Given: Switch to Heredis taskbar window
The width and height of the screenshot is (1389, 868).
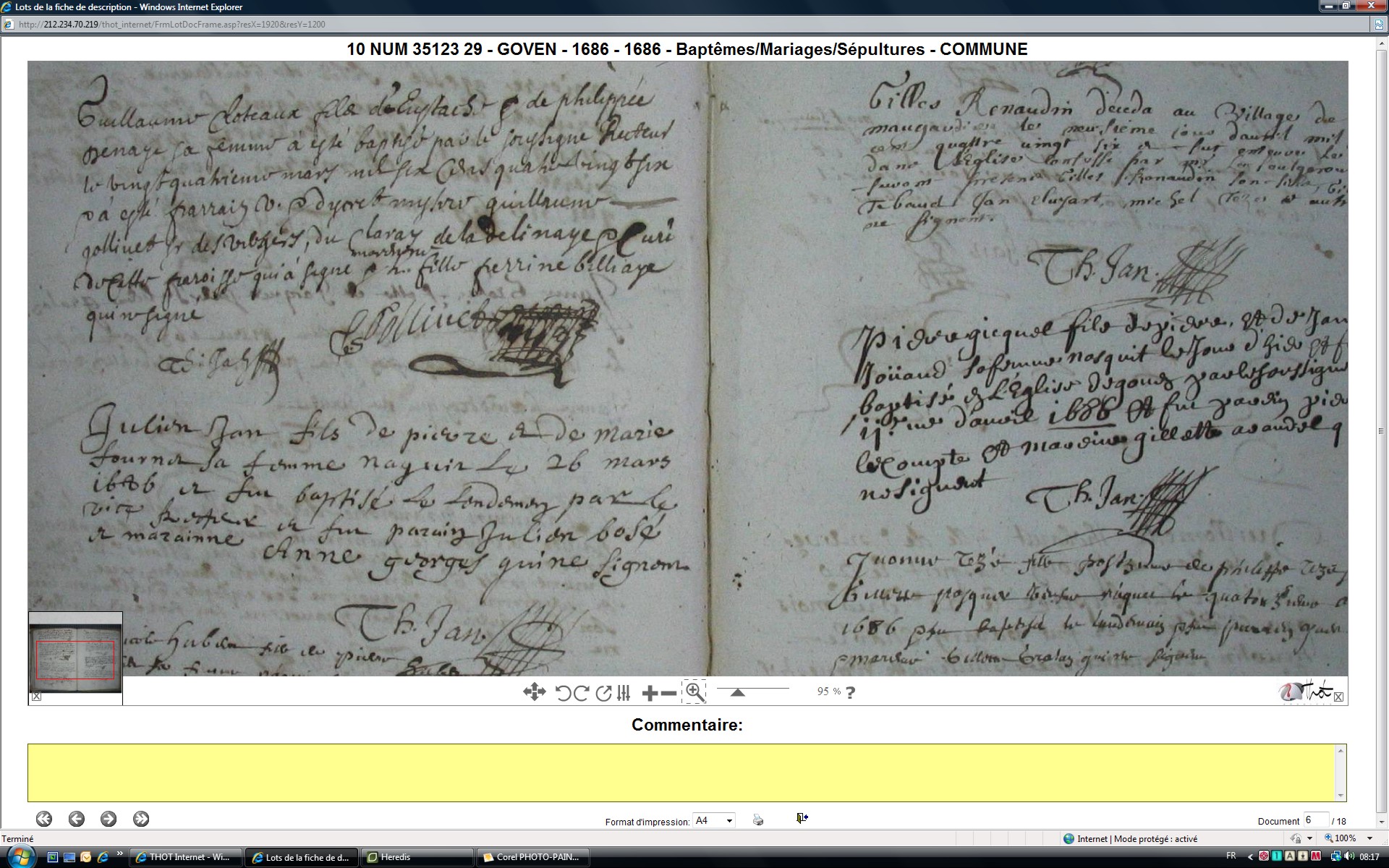Looking at the screenshot, I should pyautogui.click(x=416, y=857).
